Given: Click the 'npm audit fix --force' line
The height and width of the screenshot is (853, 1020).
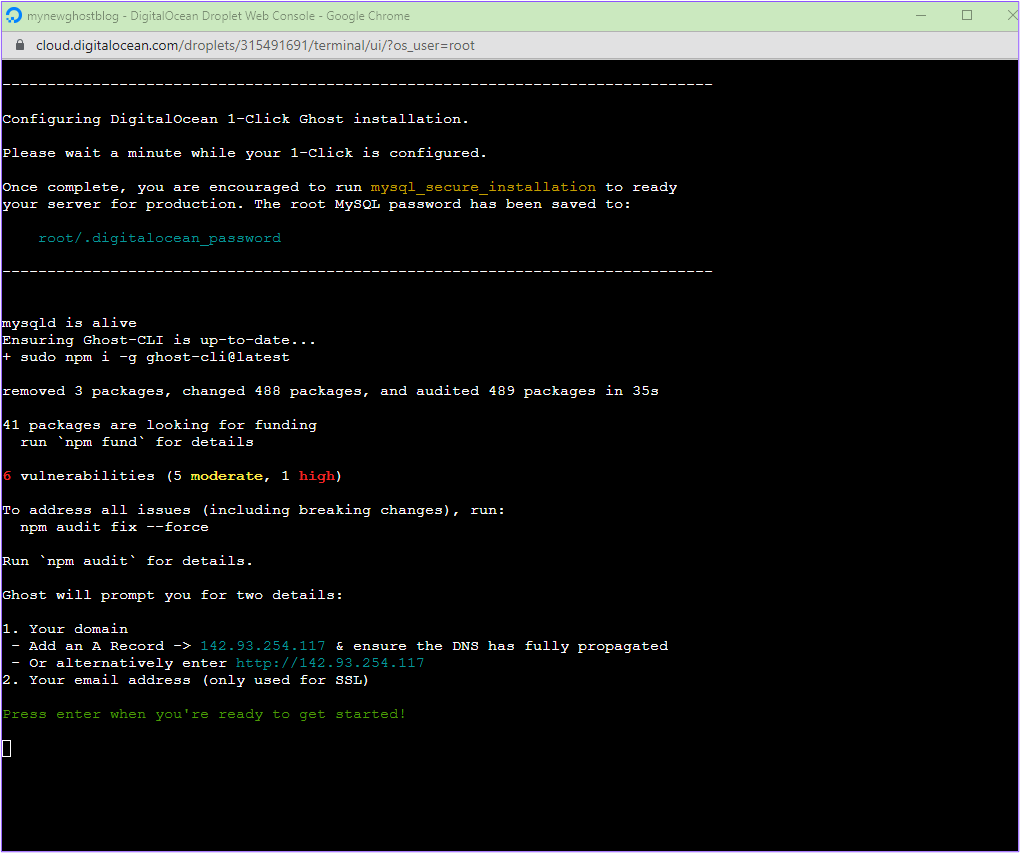Looking at the screenshot, I should tap(114, 526).
